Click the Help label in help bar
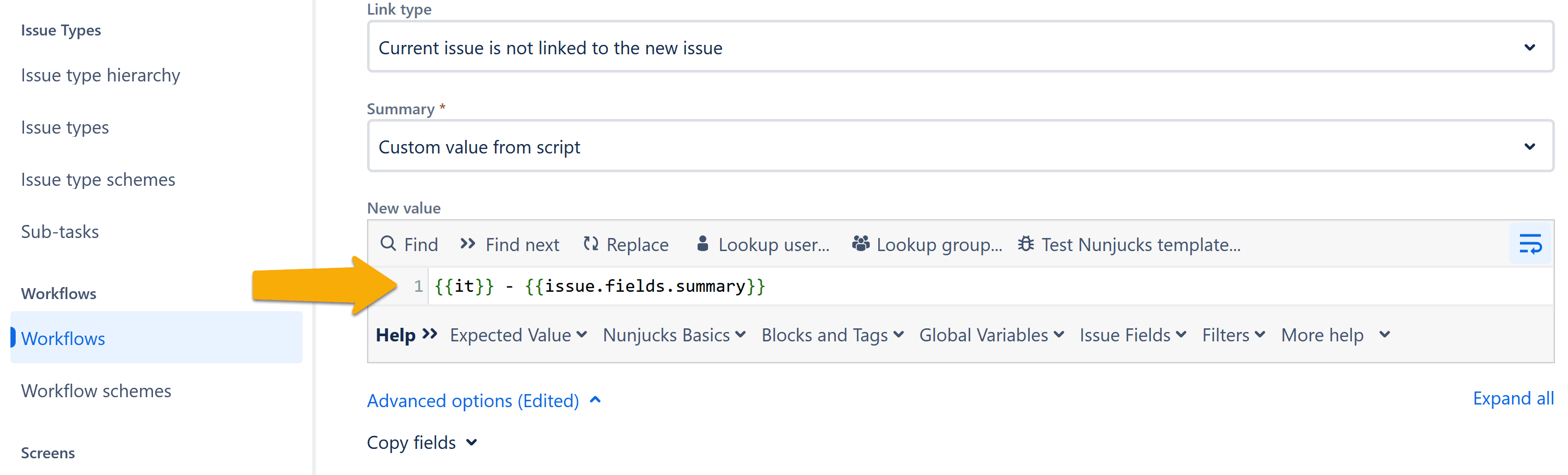The height and width of the screenshot is (475, 1568). pyautogui.click(x=396, y=335)
